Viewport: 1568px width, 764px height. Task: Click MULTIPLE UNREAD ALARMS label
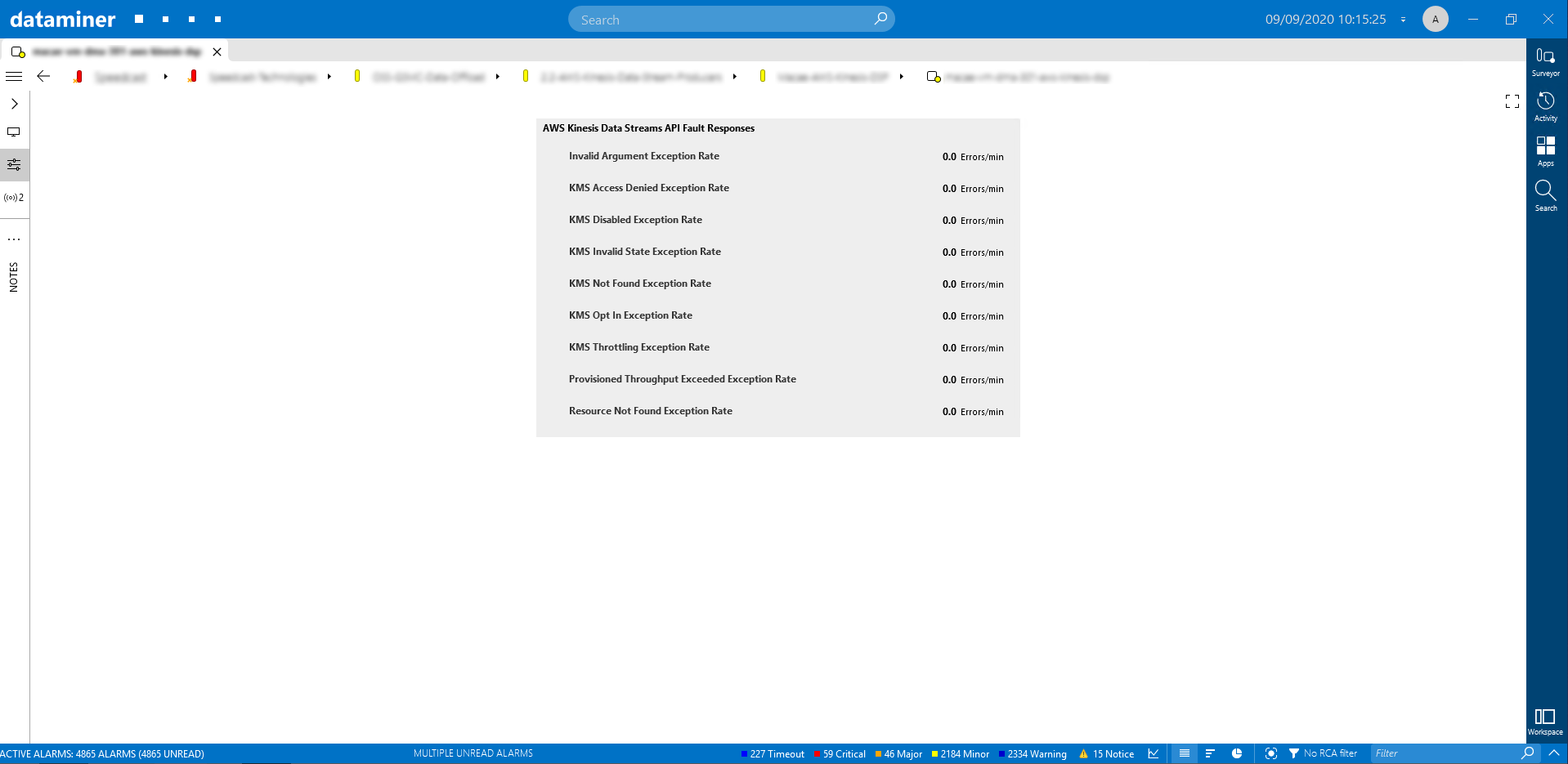point(473,753)
